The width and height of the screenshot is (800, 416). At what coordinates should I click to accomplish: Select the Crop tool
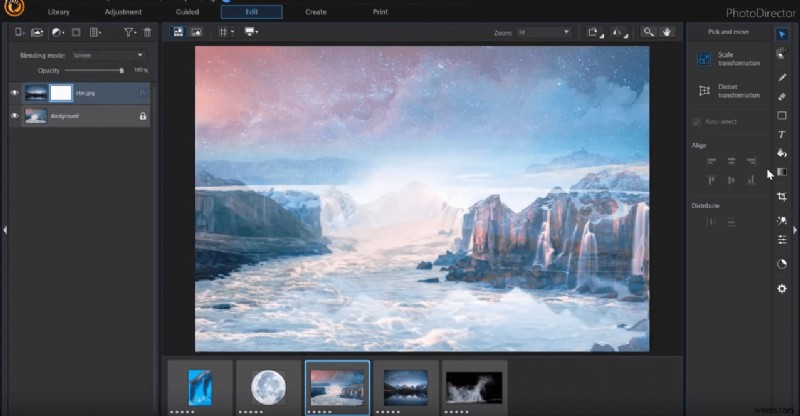[782, 197]
